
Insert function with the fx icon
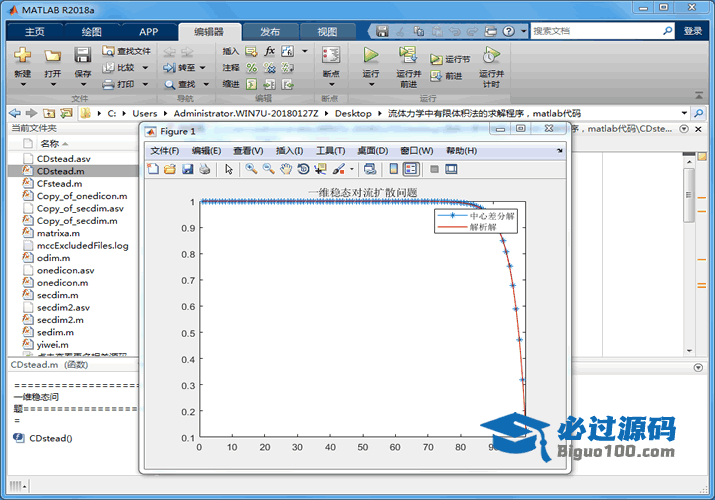[269, 51]
